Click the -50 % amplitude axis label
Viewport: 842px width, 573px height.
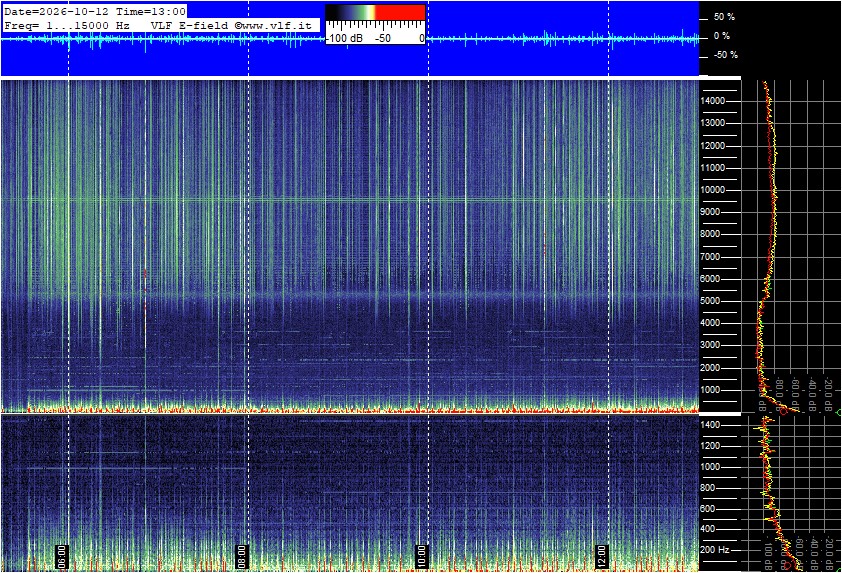point(725,55)
